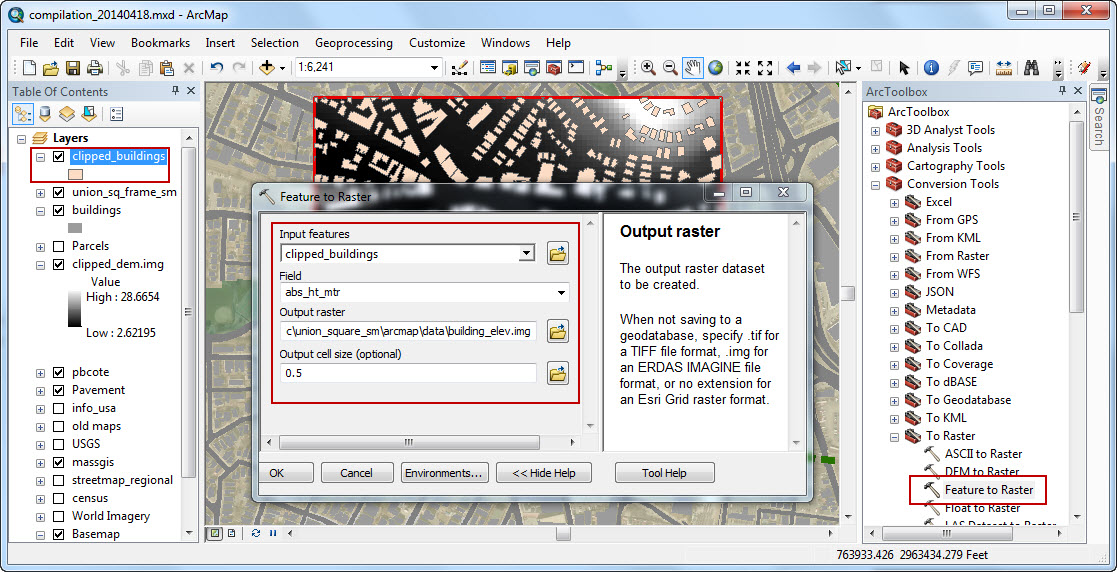Screen dimensions: 1117x572
Task: Toggle the clipped_dem.img layer checkbox
Action: click(x=58, y=264)
